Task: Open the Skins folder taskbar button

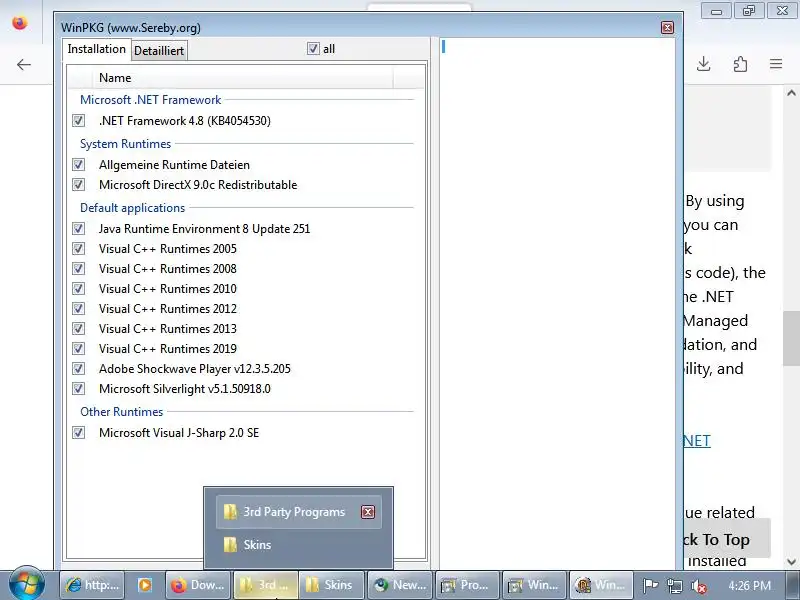Action: [x=332, y=585]
